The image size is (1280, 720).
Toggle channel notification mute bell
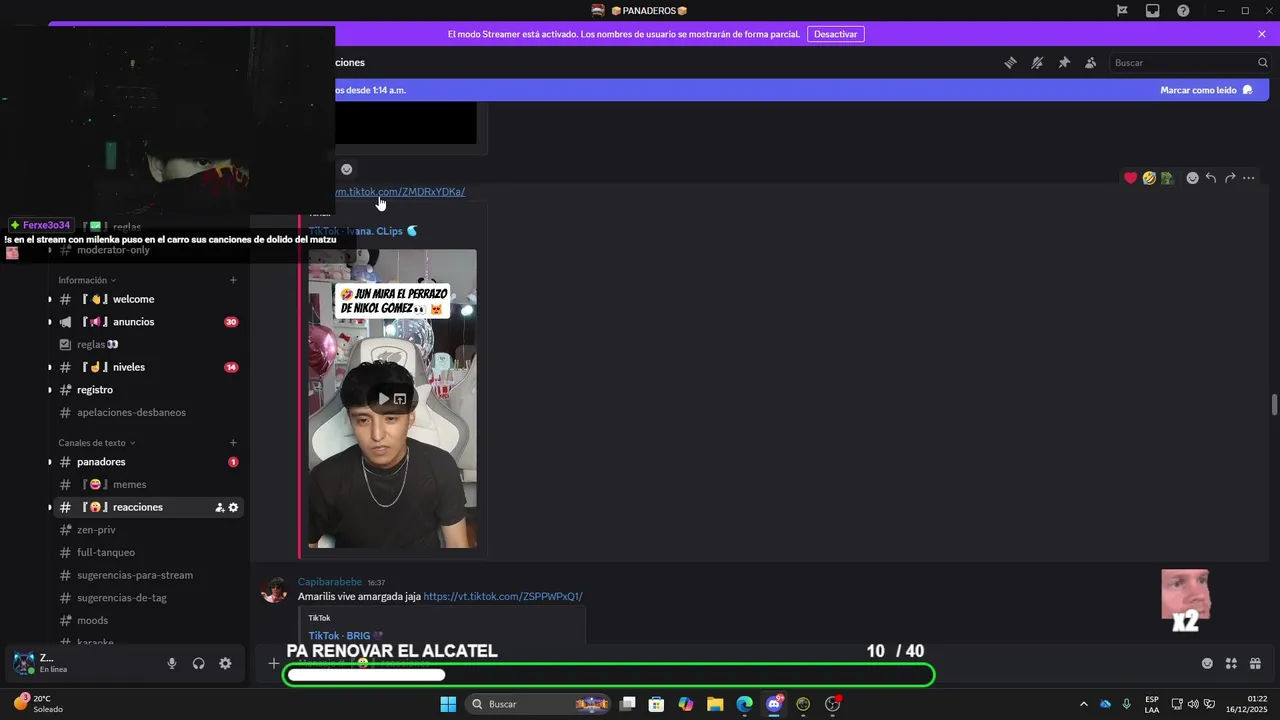coord(1038,63)
